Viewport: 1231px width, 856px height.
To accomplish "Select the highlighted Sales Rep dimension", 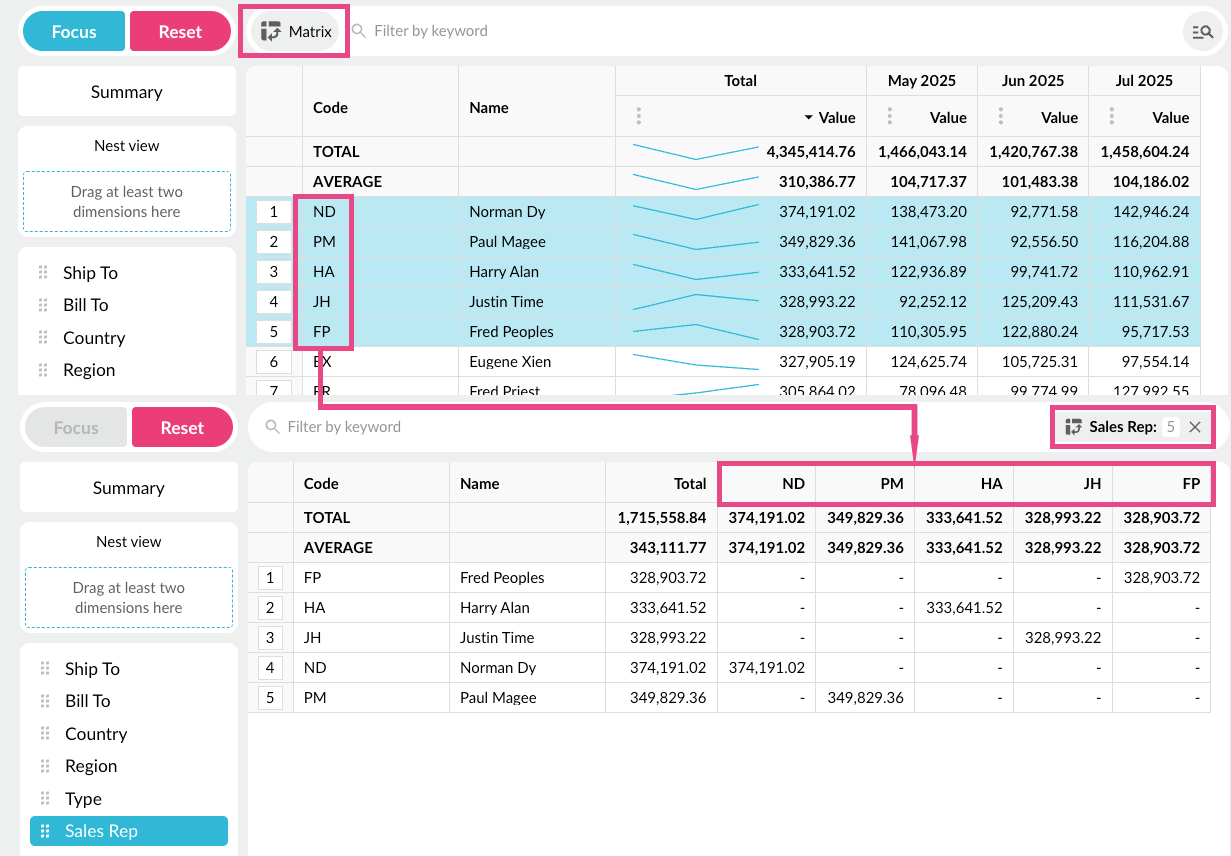I will tap(129, 831).
